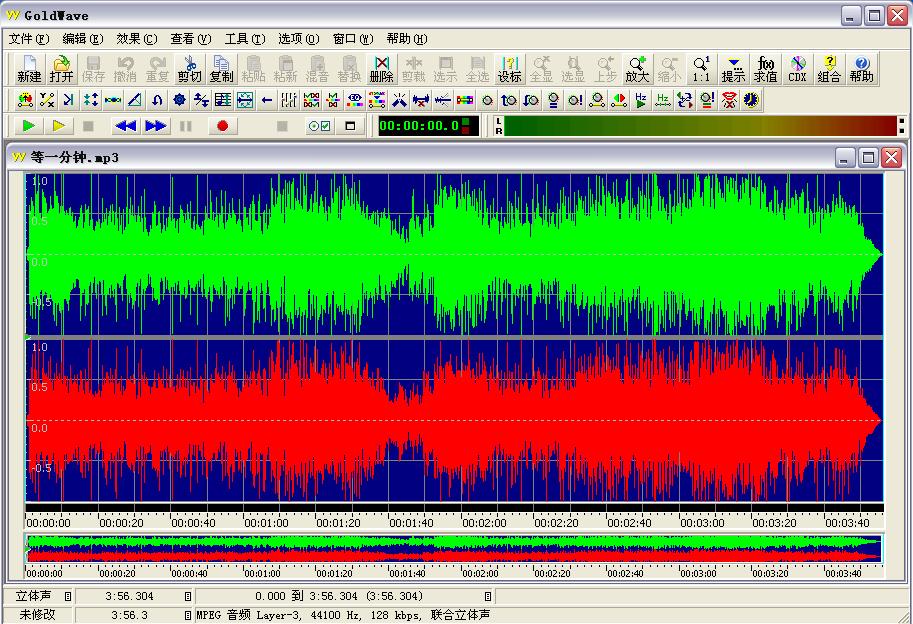Click the Hz resample icon with line
Screen dimensions: 913x624
click(x=663, y=100)
